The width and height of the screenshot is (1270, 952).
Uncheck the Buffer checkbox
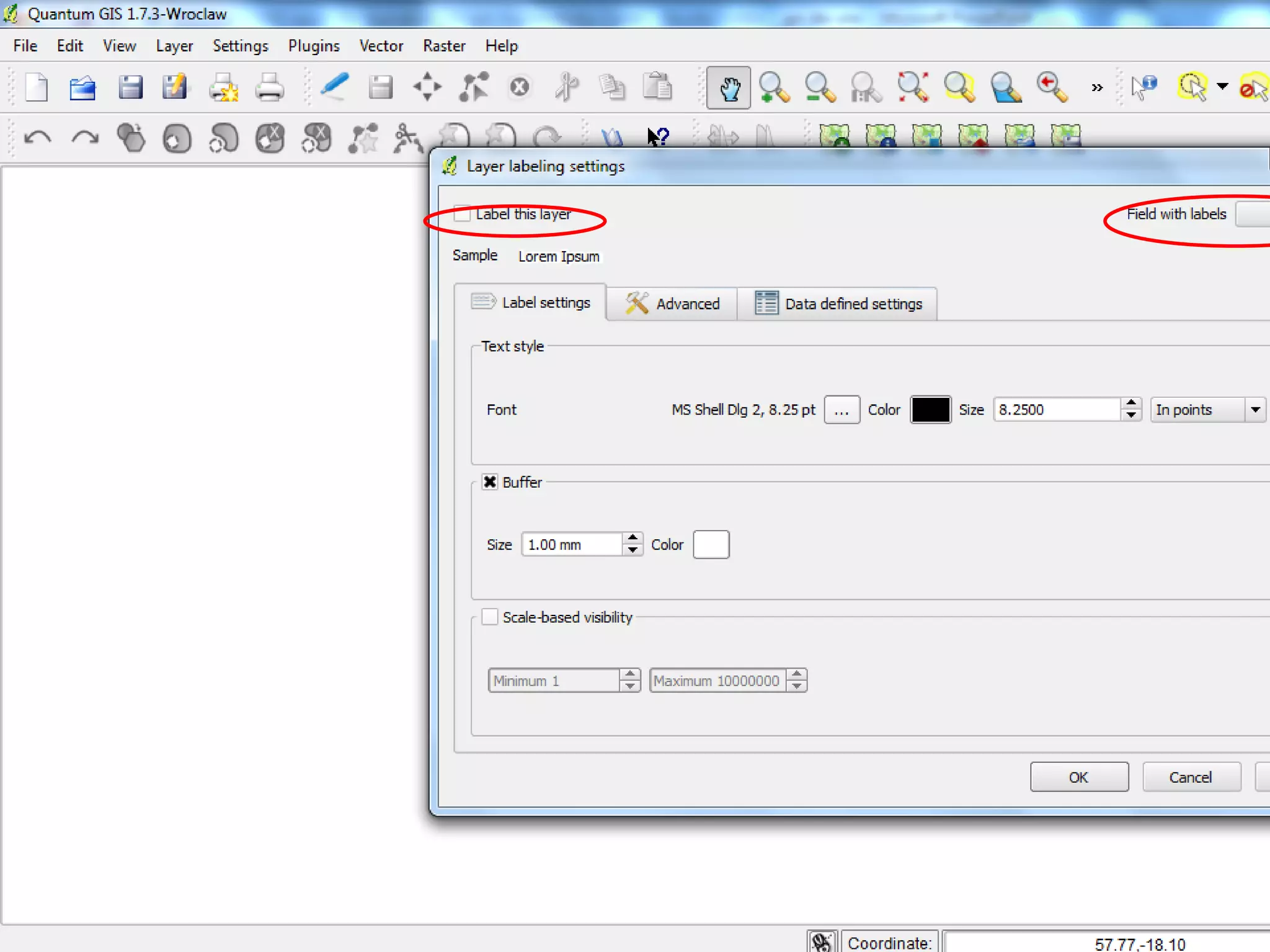pos(490,482)
